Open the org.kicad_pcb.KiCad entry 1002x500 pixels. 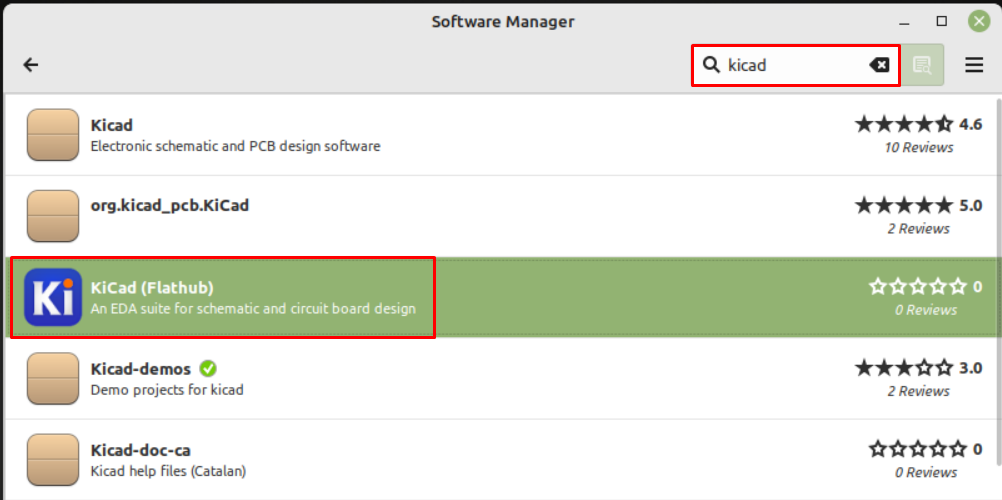(x=500, y=216)
